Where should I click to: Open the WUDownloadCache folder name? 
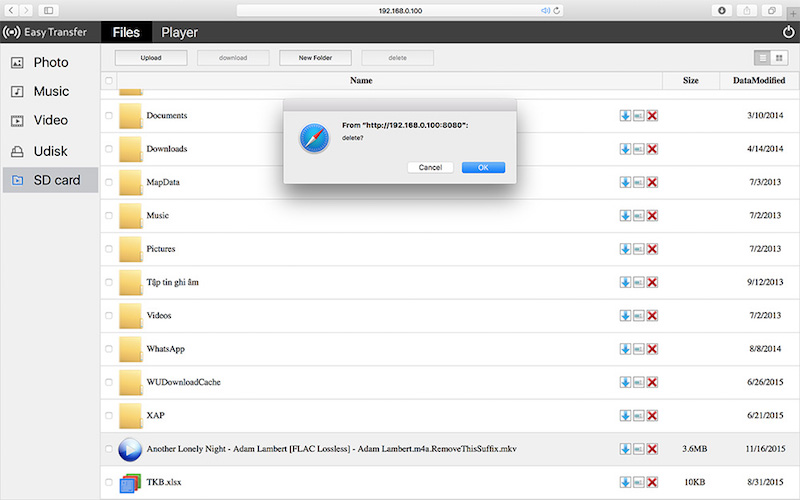pyautogui.click(x=184, y=382)
